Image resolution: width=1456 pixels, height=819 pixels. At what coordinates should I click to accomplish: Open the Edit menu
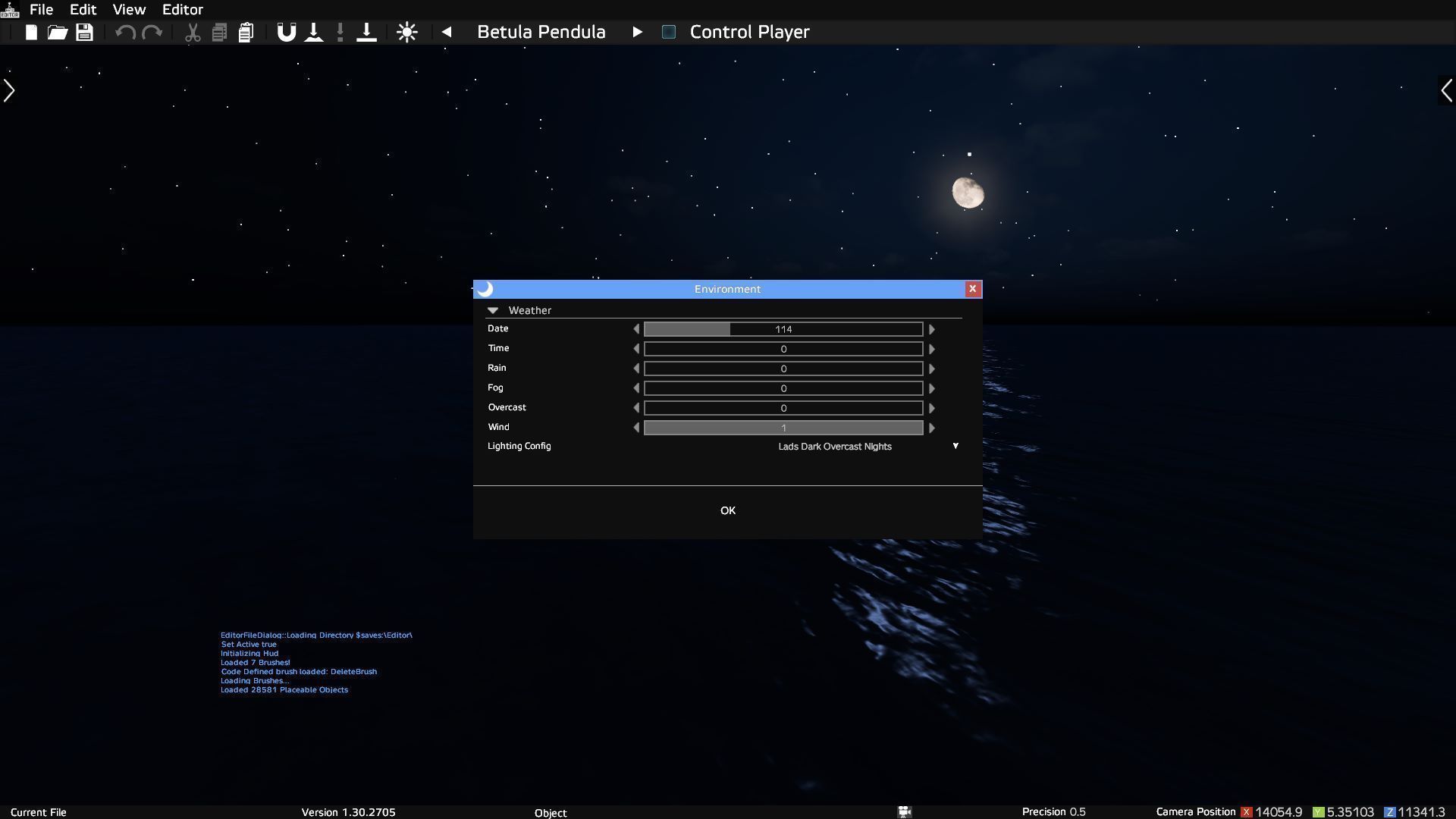[x=83, y=9]
